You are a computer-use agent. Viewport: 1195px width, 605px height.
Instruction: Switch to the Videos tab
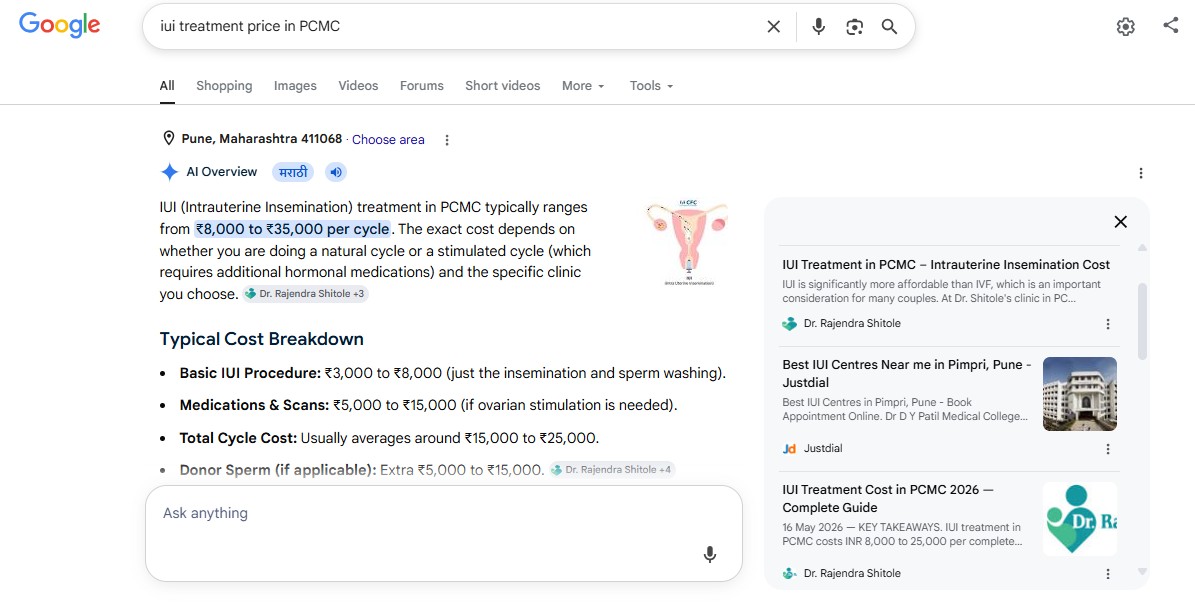pyautogui.click(x=358, y=86)
